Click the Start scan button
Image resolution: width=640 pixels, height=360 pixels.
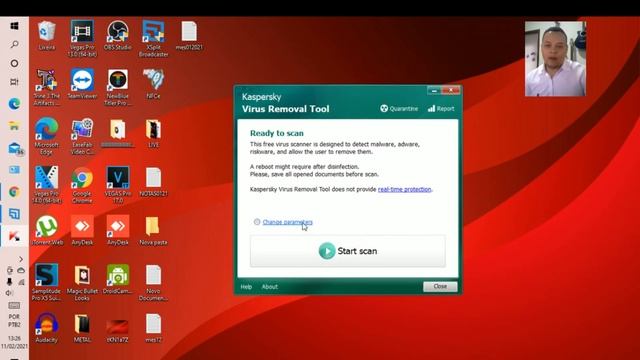(348, 251)
